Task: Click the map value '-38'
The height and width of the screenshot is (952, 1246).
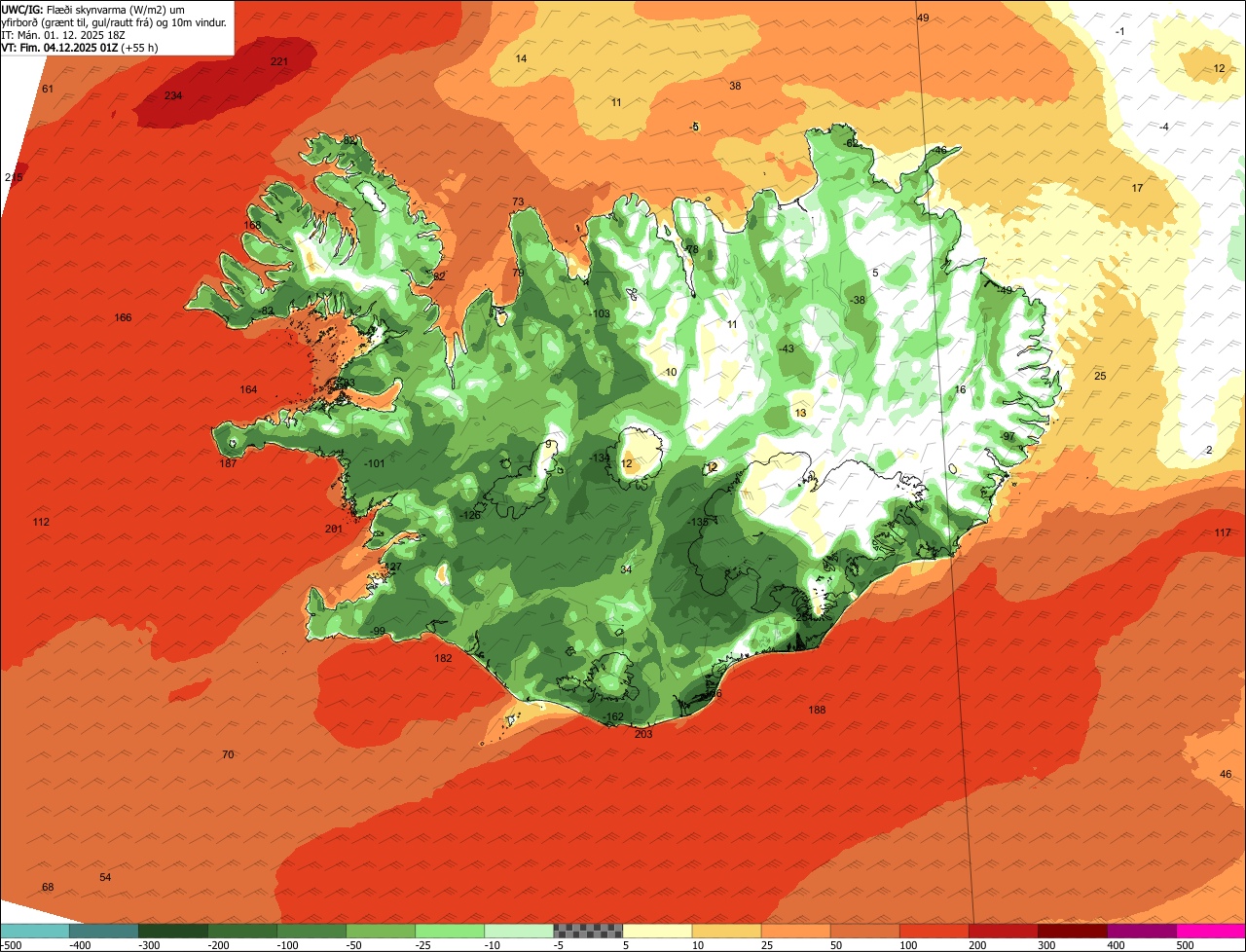Action: click(x=857, y=300)
